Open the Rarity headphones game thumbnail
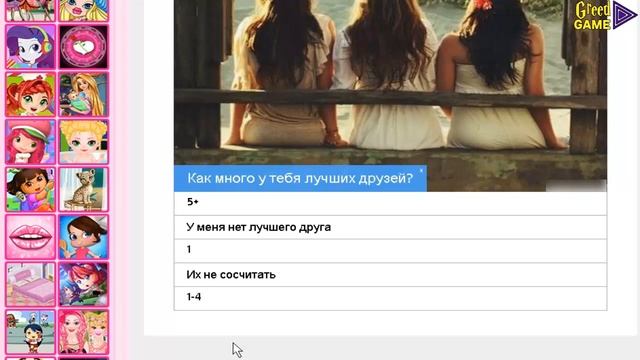 [x=30, y=47]
